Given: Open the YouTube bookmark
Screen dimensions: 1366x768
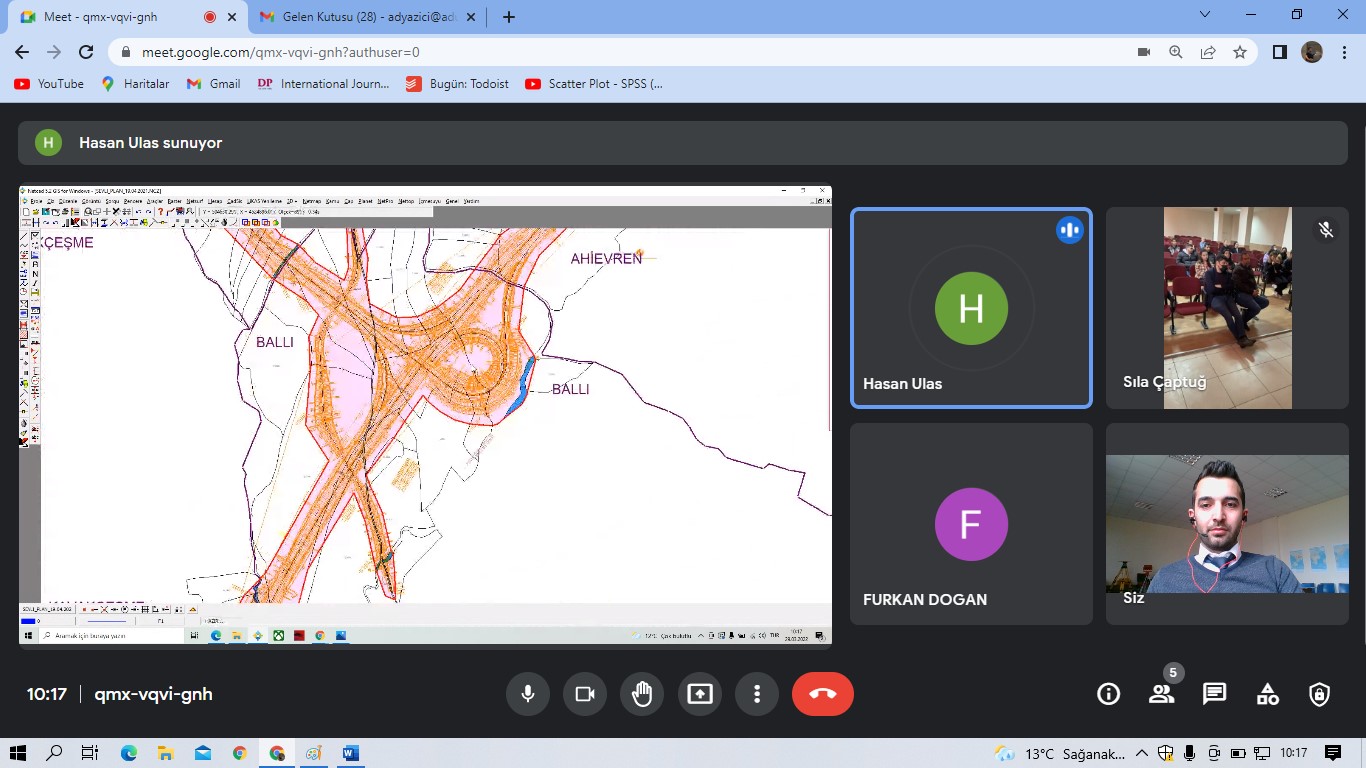Looking at the screenshot, I should [49, 84].
